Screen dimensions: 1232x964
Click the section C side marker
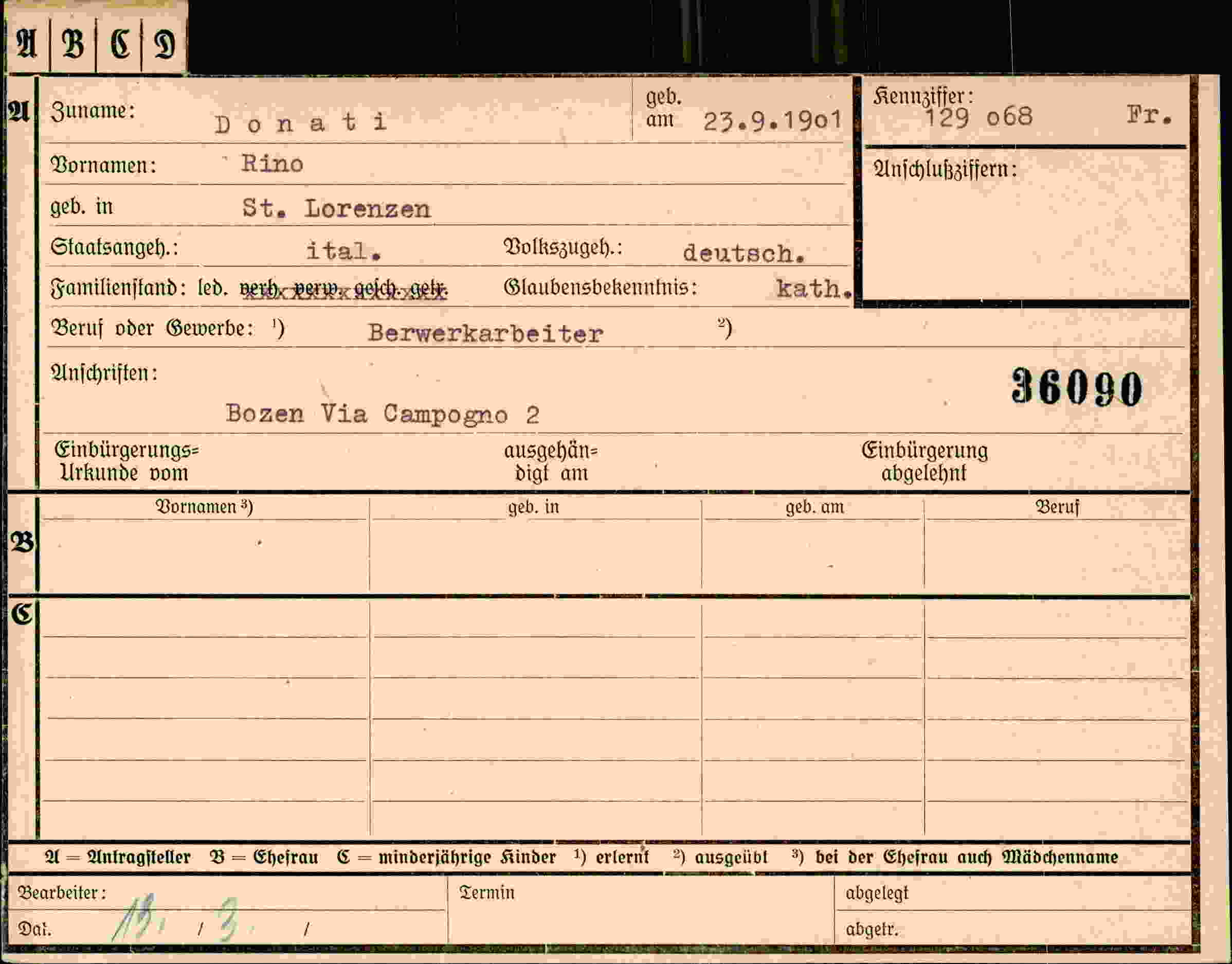pyautogui.click(x=22, y=614)
